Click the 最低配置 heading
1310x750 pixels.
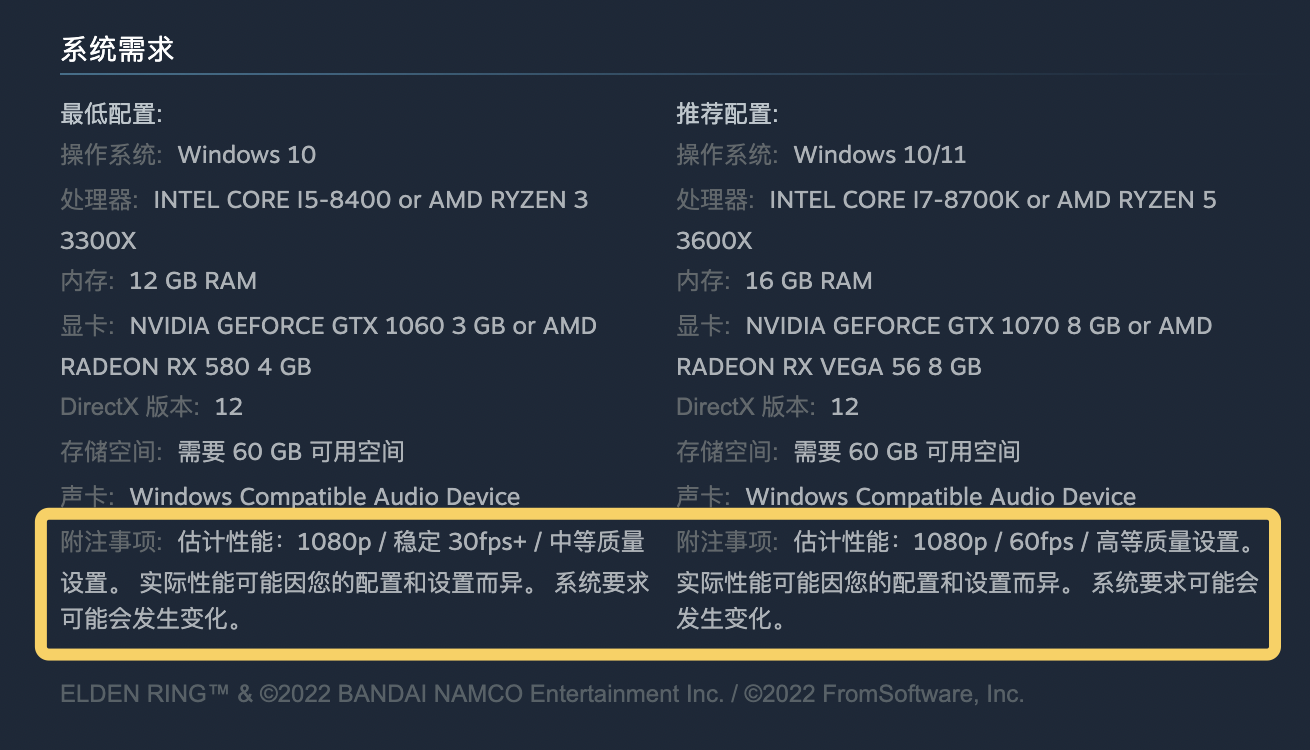[111, 114]
